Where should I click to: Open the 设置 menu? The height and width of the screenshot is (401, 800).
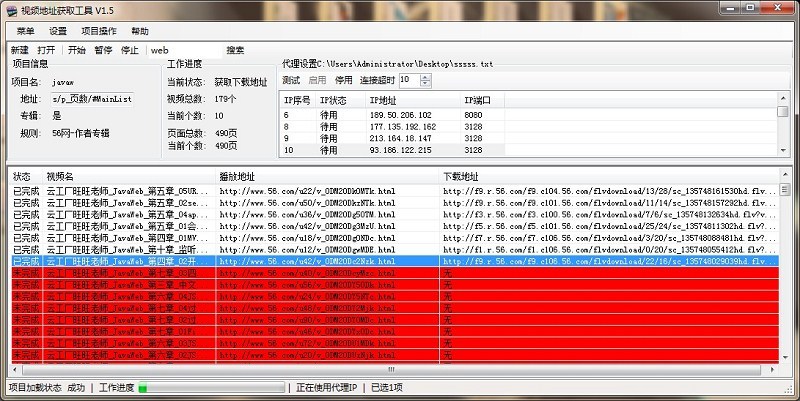tap(58, 31)
